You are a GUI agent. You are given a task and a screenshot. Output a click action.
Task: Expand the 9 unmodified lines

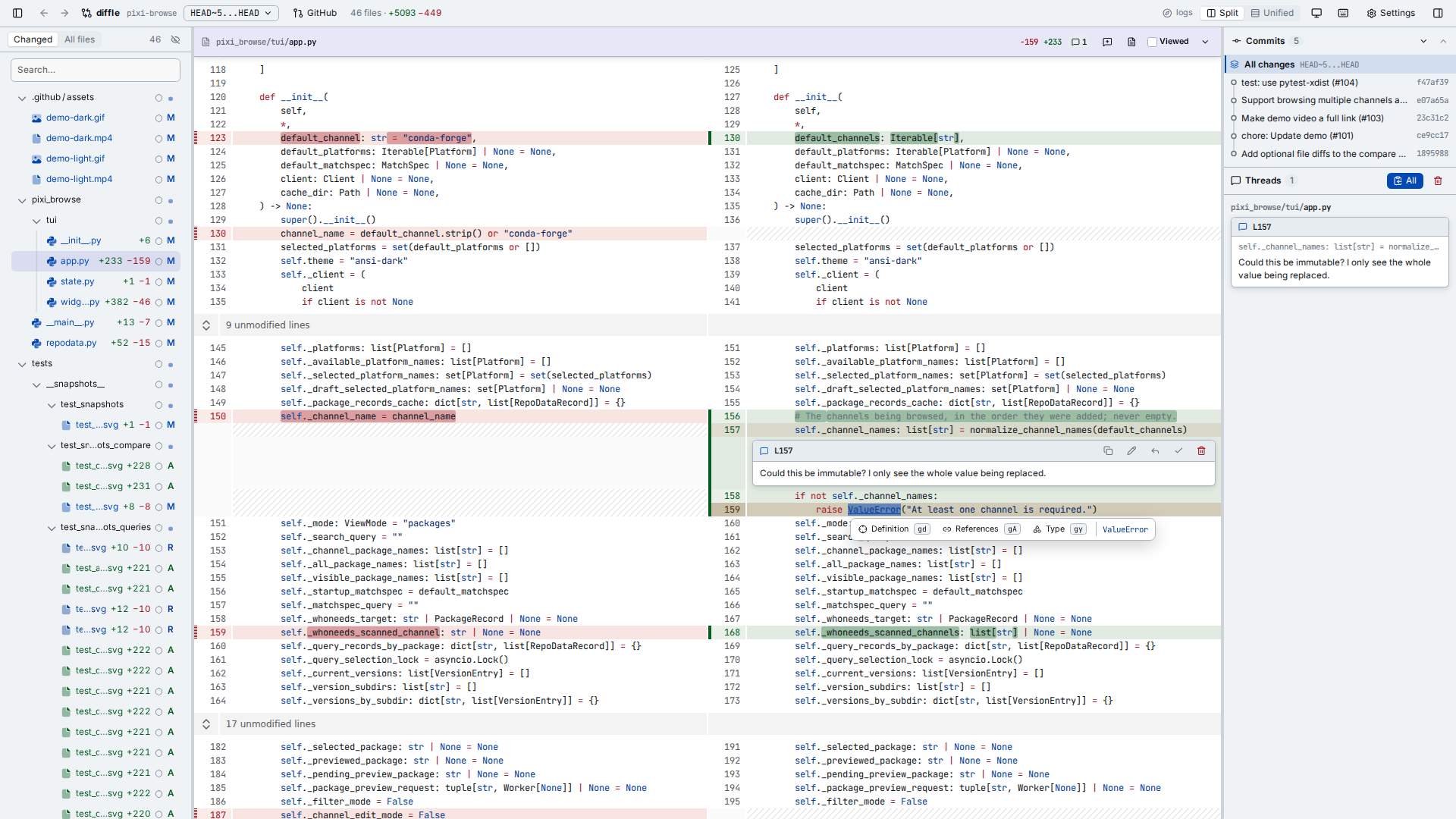[x=206, y=325]
